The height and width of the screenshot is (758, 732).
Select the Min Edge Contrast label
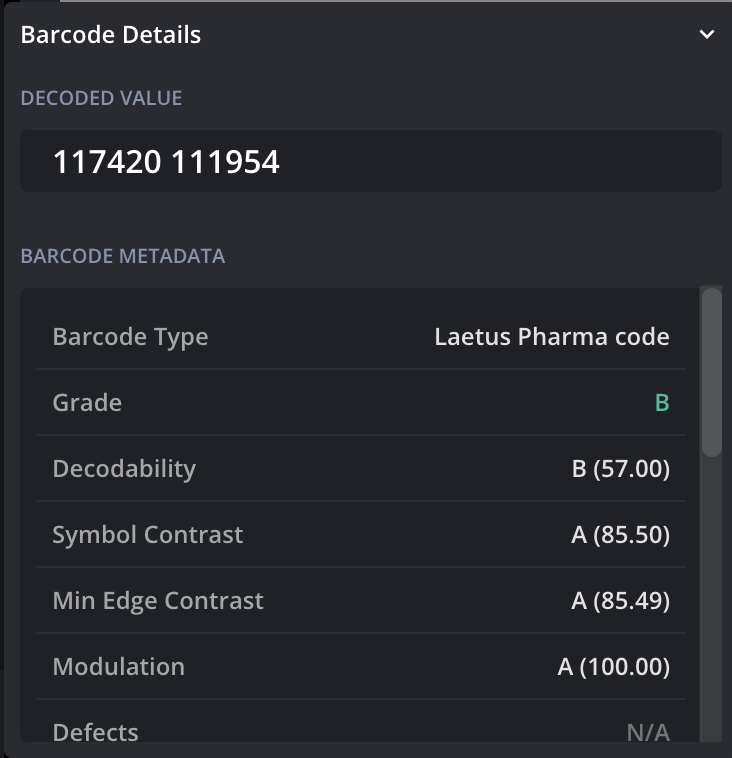[x=158, y=600]
